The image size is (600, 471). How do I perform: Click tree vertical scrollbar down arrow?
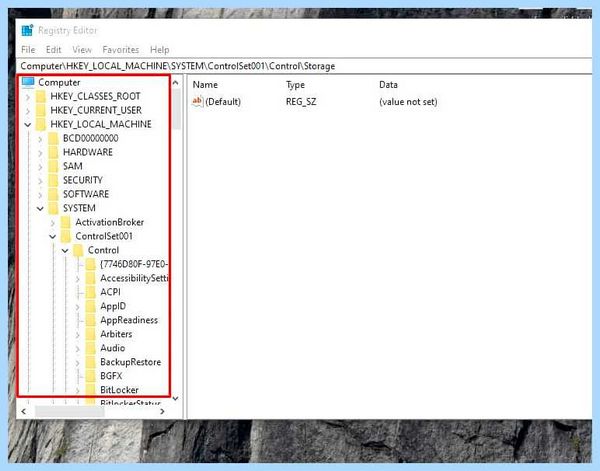click(x=176, y=399)
